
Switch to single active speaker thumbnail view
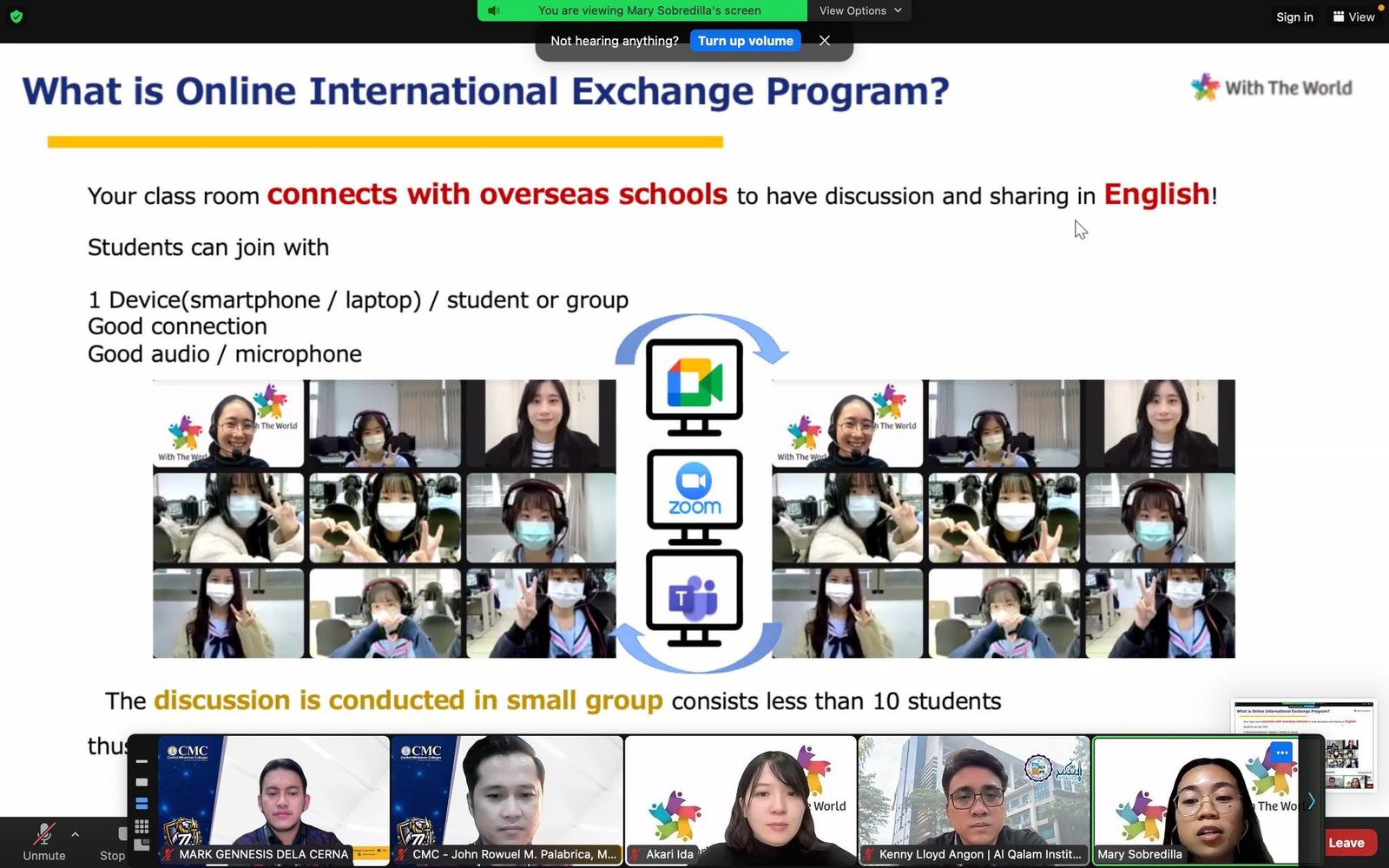click(142, 782)
